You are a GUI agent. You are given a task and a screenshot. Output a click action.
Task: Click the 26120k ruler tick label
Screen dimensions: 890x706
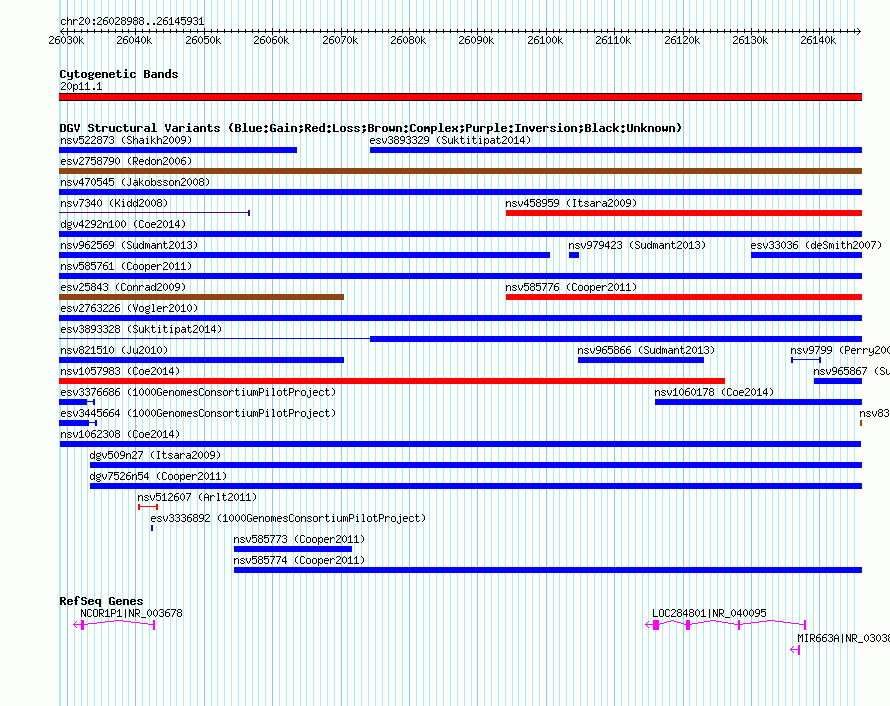click(682, 40)
